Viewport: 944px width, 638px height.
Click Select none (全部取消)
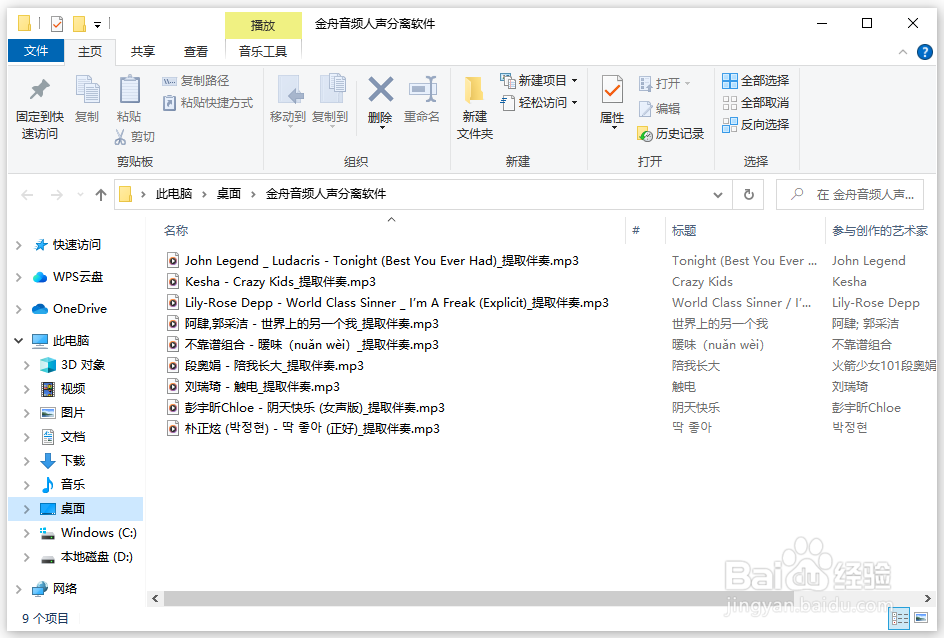click(x=756, y=103)
